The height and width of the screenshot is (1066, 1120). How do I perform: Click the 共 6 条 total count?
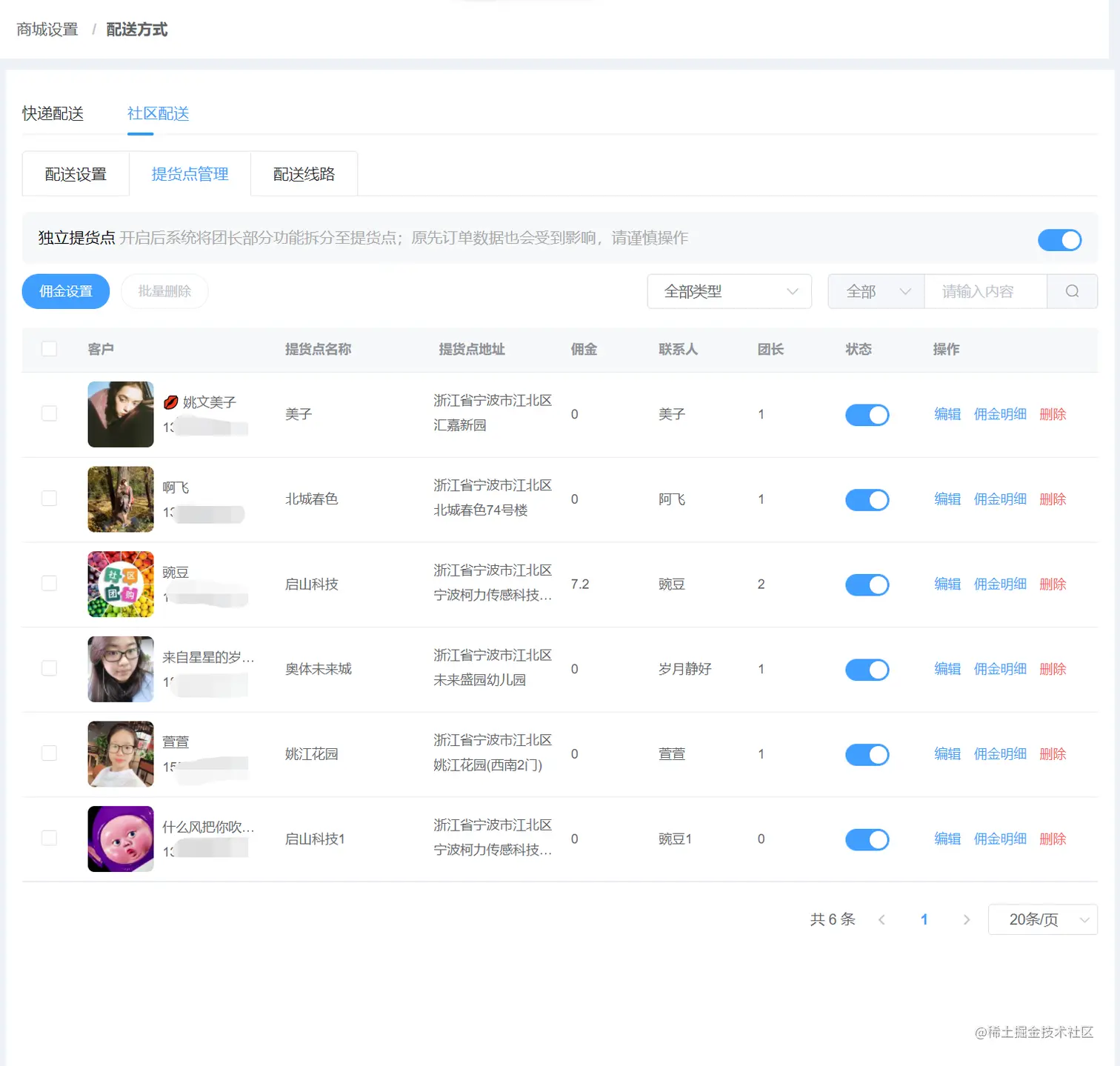[833, 919]
